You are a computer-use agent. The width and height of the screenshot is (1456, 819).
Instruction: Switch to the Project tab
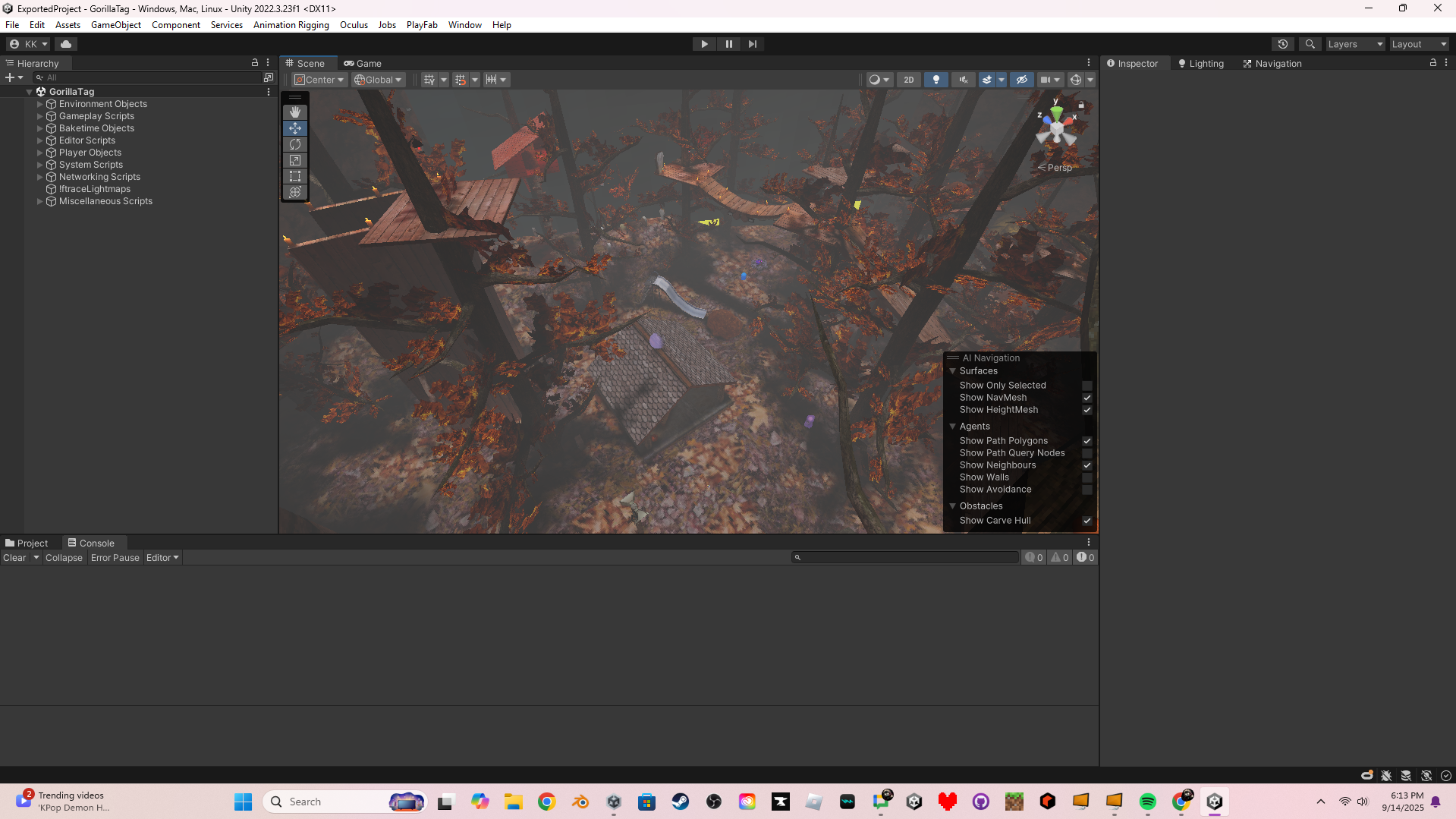[x=27, y=543]
